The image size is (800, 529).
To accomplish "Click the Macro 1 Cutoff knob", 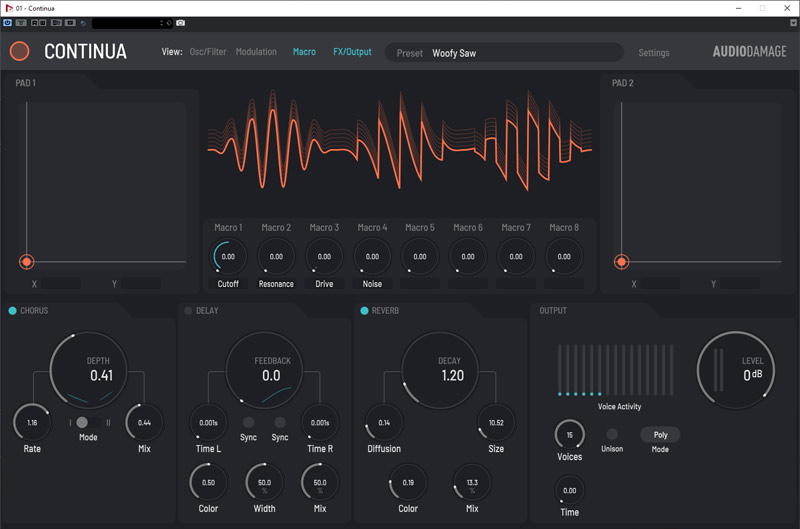I will (228, 256).
